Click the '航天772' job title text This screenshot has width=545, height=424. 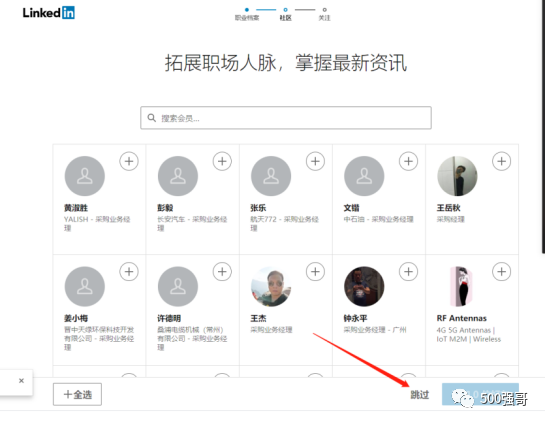point(284,223)
